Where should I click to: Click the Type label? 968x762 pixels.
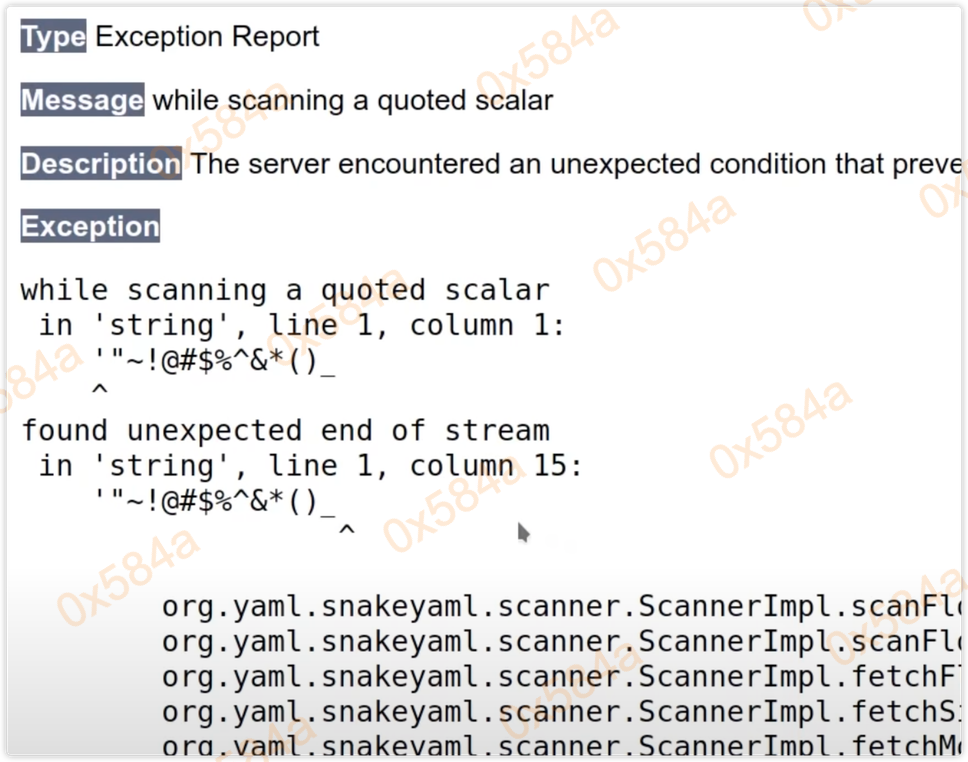pos(53,37)
